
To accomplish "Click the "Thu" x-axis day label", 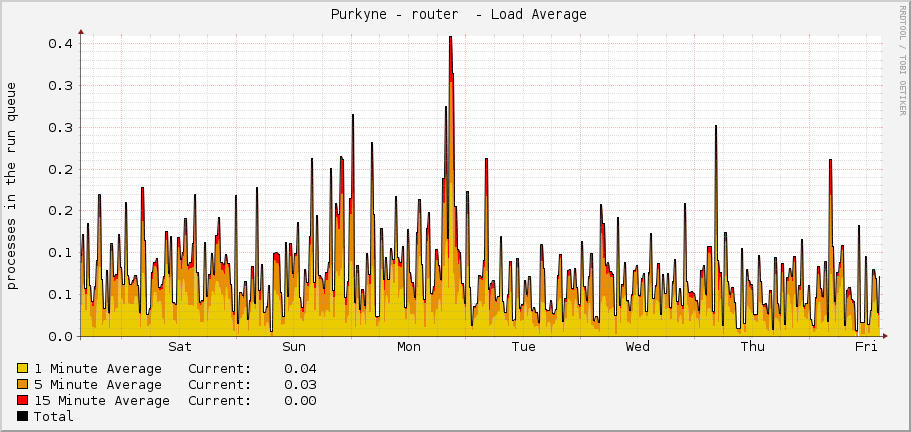I will [752, 347].
